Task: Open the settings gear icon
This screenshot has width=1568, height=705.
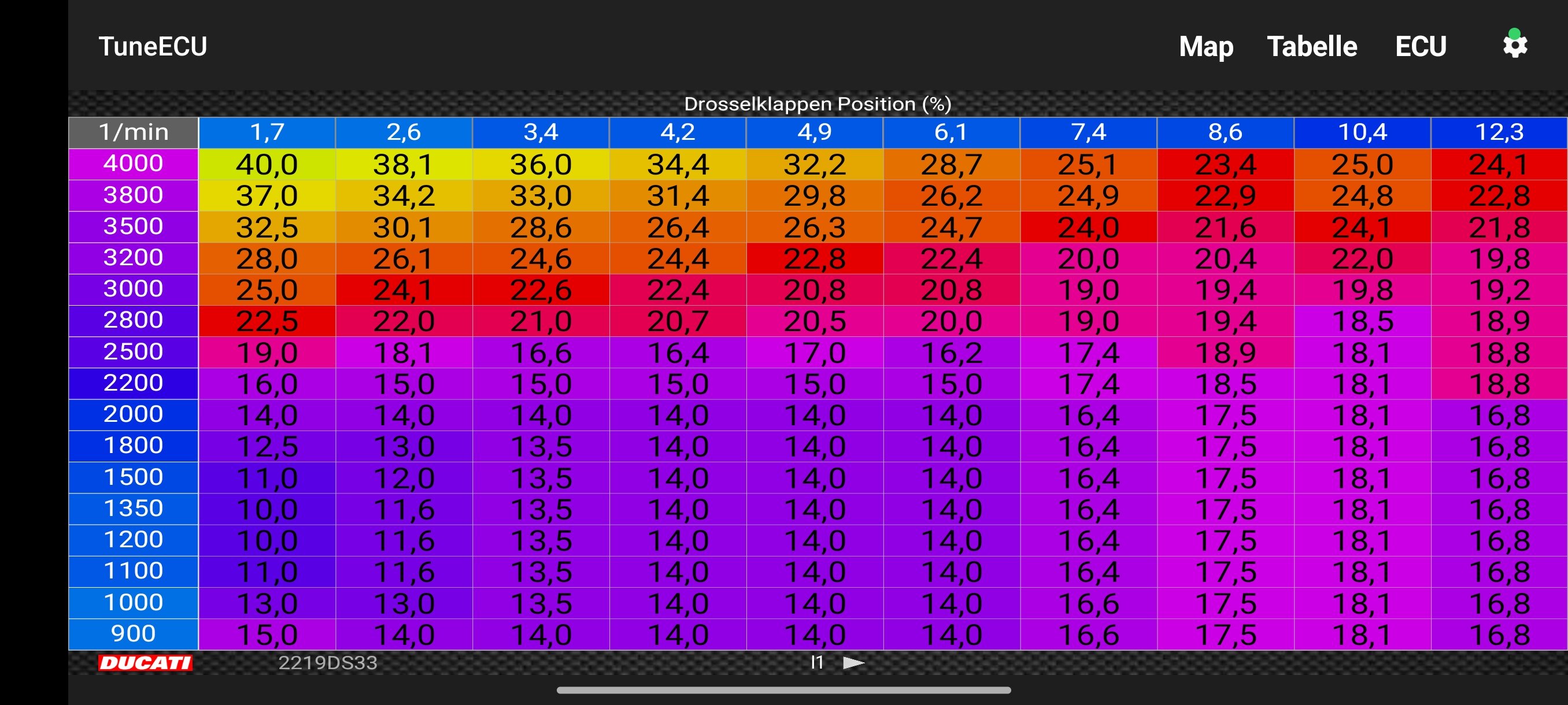Action: pyautogui.click(x=1514, y=46)
